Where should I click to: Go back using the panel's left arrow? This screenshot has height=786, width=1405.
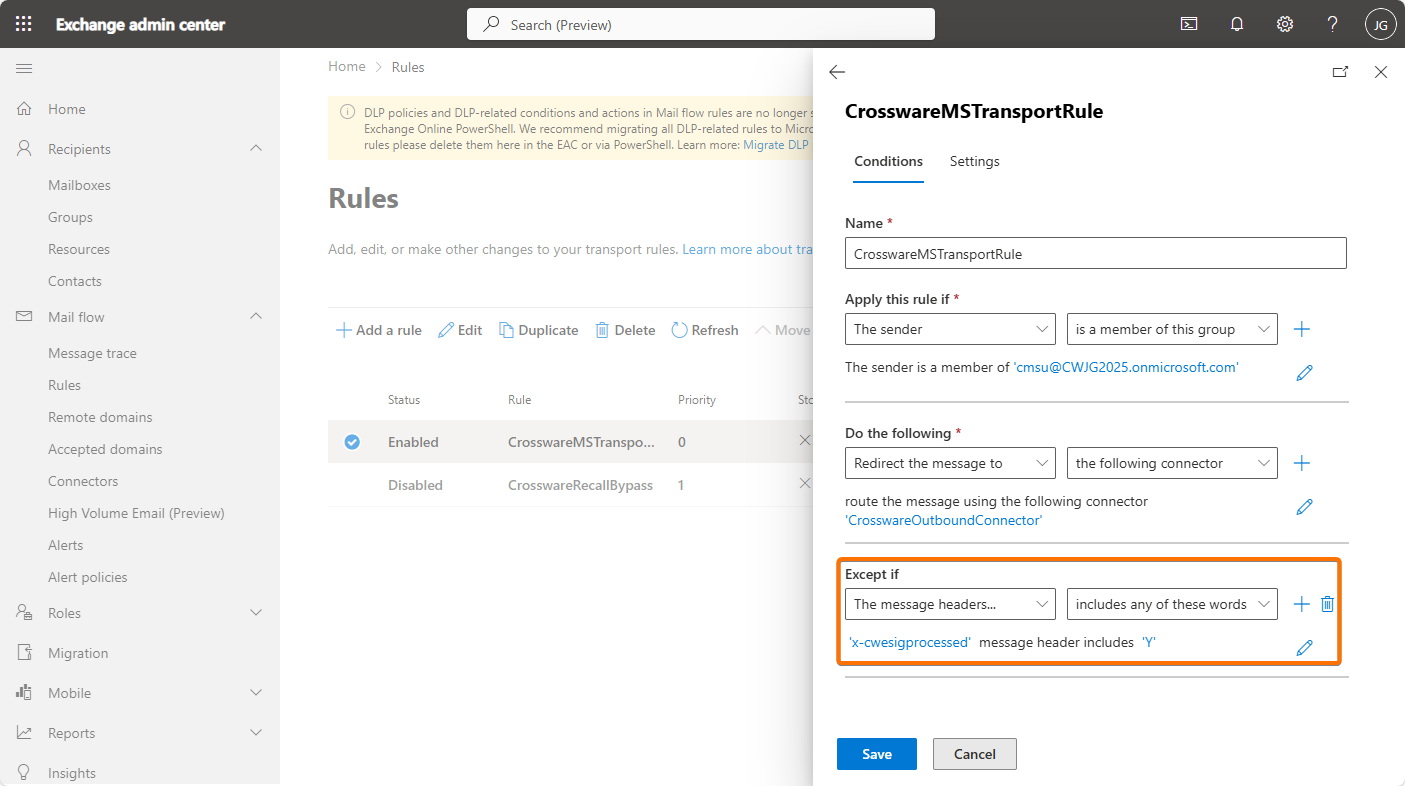point(837,72)
